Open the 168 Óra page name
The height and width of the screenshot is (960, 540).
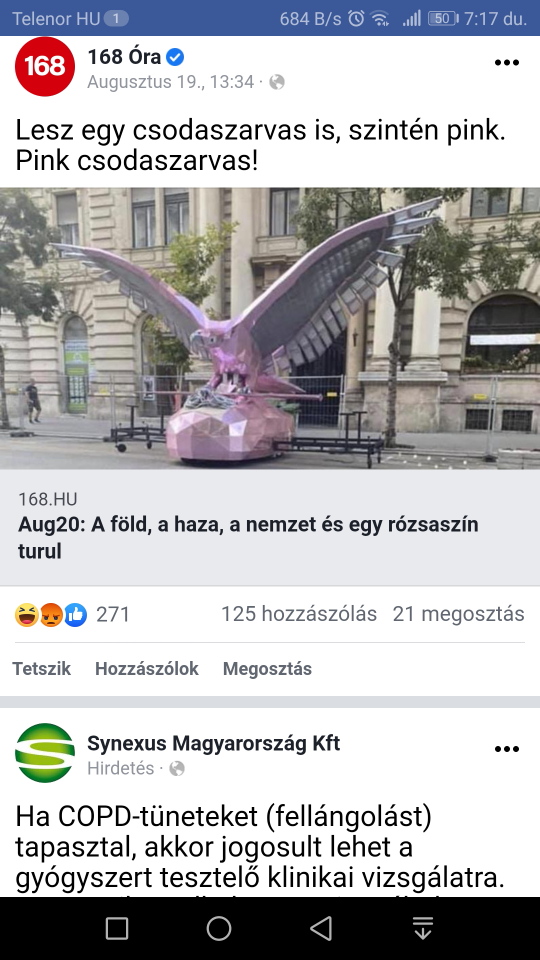[x=124, y=57]
